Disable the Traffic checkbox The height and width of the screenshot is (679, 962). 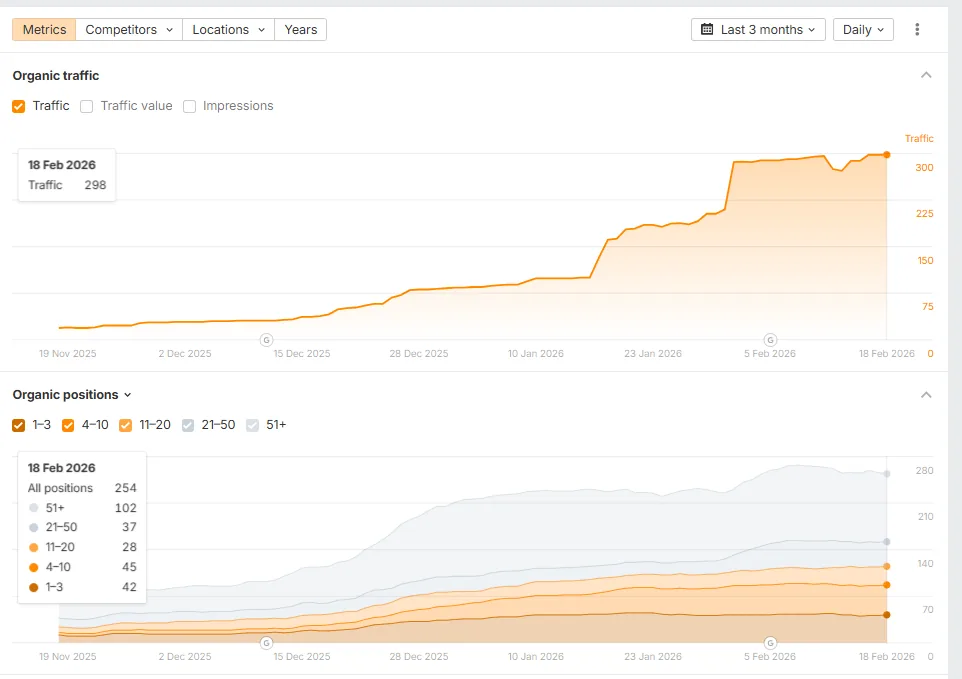17,105
